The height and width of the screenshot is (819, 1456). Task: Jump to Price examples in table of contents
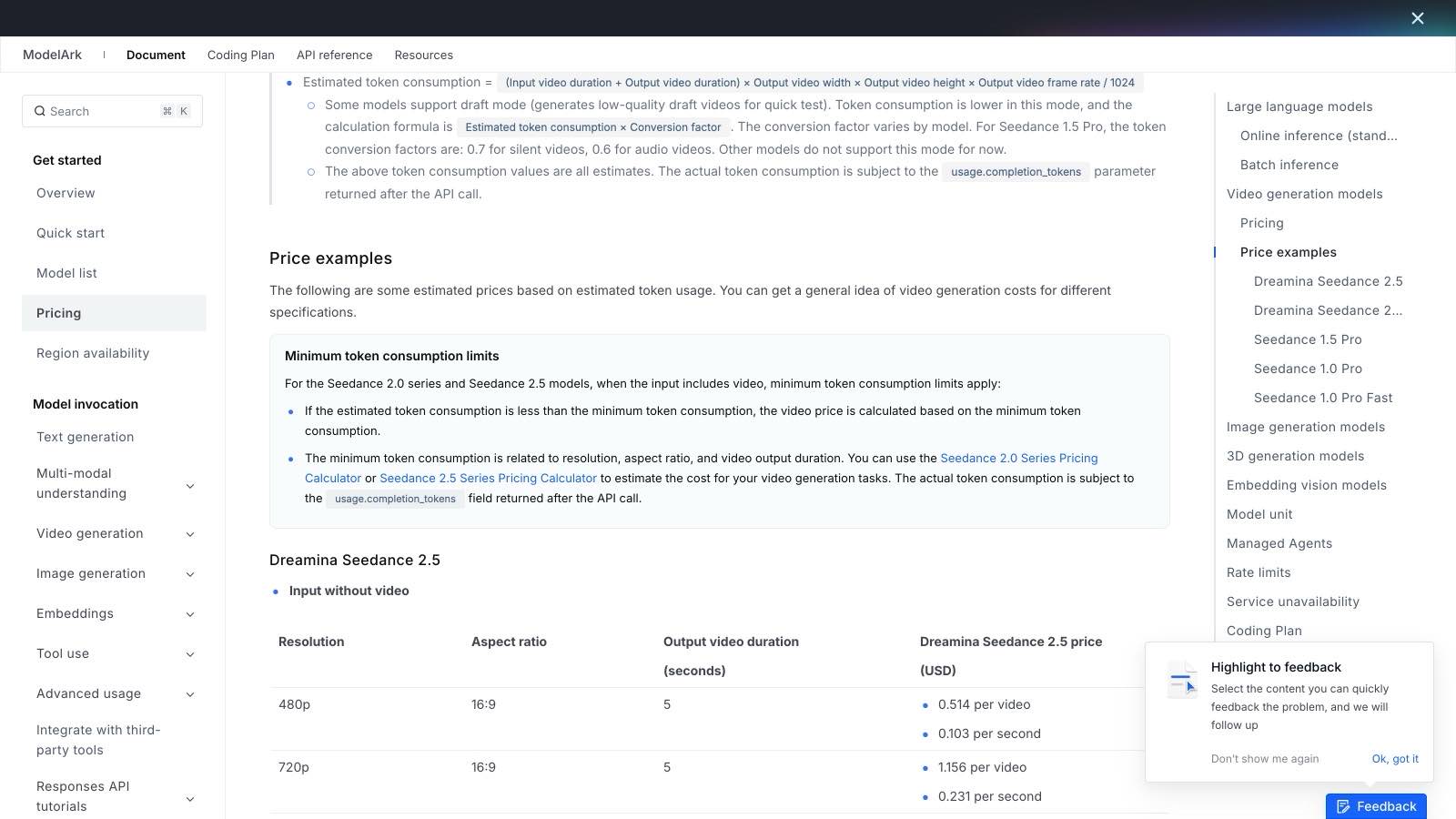click(1289, 252)
